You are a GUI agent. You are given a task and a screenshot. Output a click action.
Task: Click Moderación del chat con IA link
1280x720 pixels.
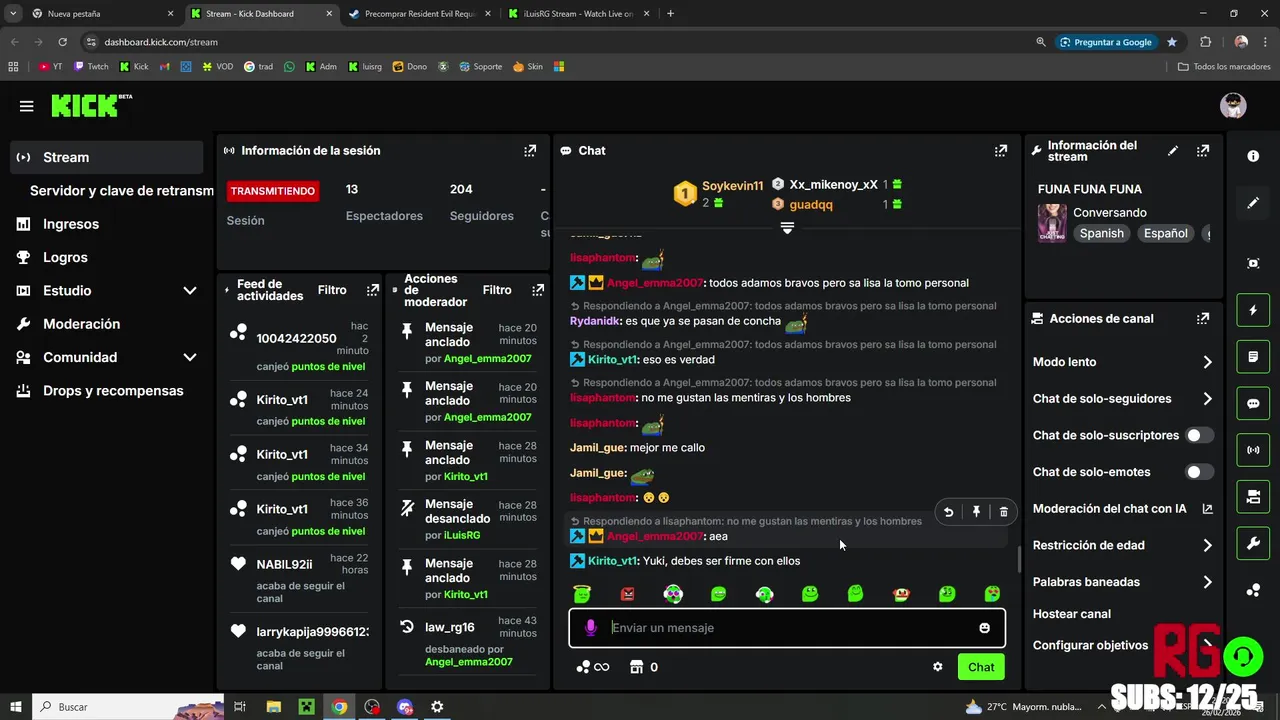coord(1123,509)
